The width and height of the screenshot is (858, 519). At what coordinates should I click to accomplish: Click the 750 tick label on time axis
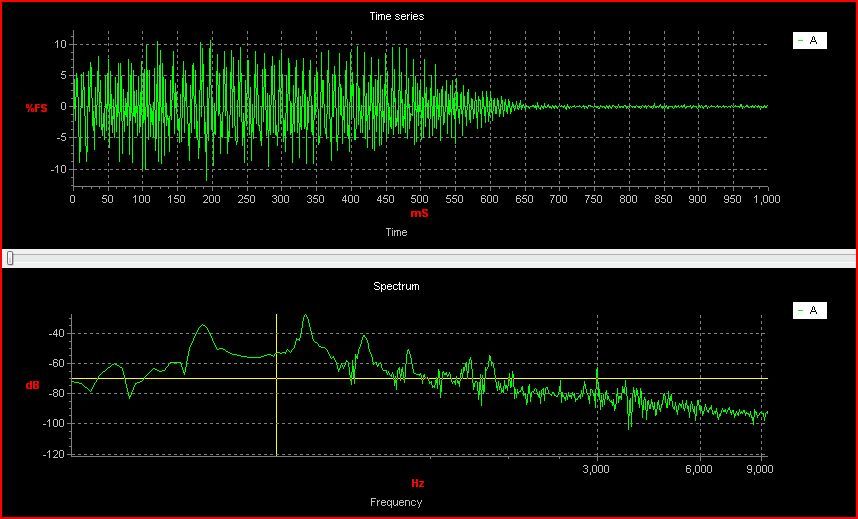[593, 199]
